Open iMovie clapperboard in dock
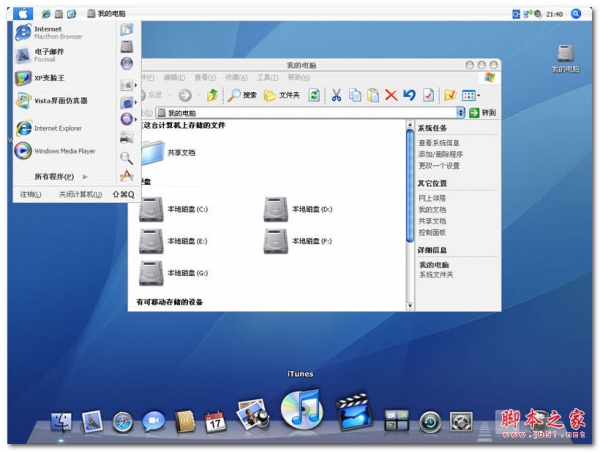The height and width of the screenshot is (452, 600). click(x=354, y=411)
